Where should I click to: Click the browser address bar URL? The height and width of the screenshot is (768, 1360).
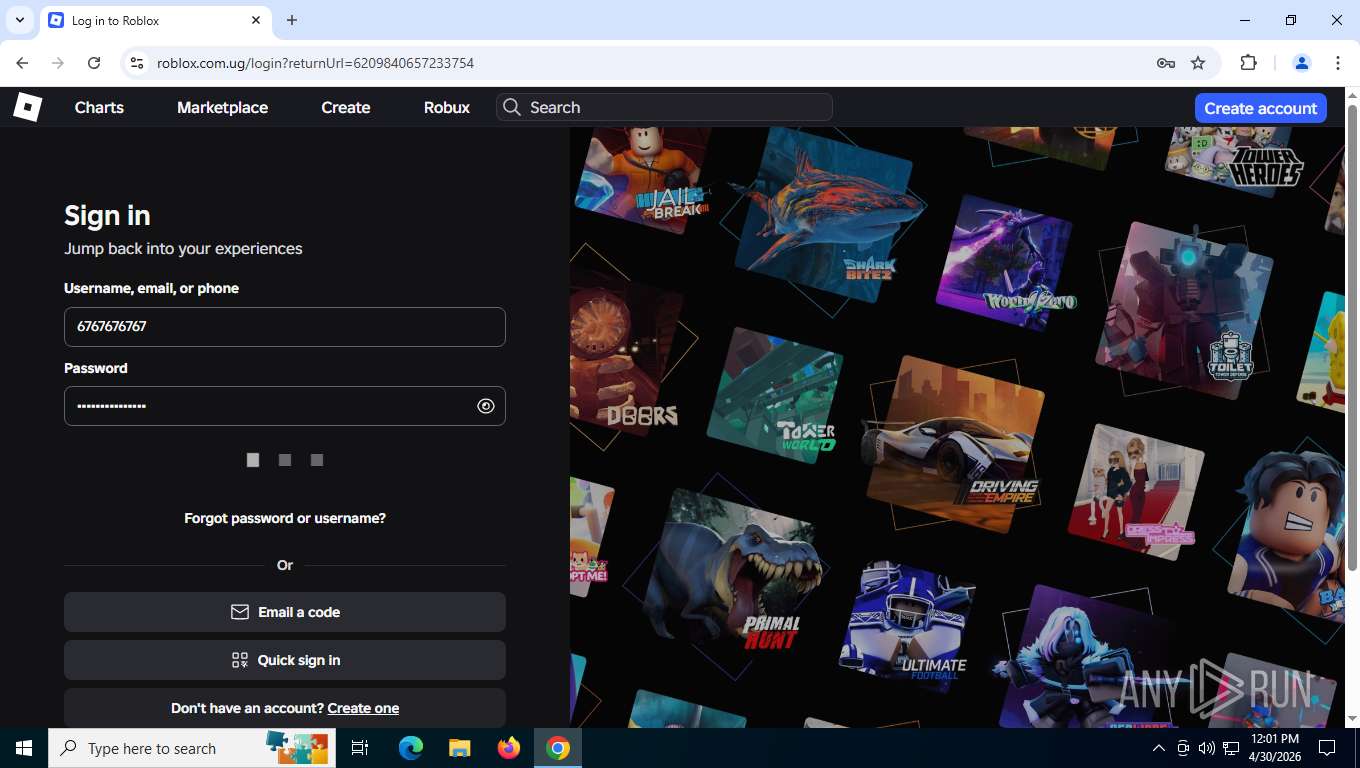coord(315,63)
